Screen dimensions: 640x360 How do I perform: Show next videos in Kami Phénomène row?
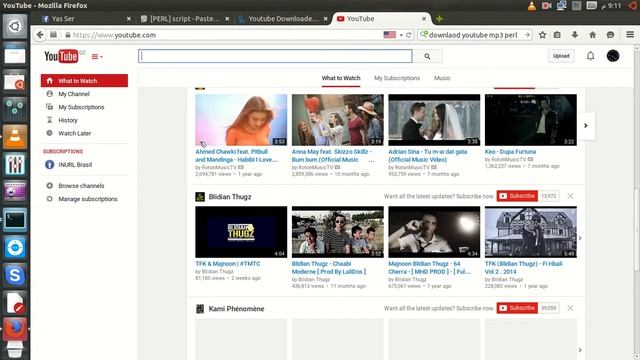click(580, 350)
